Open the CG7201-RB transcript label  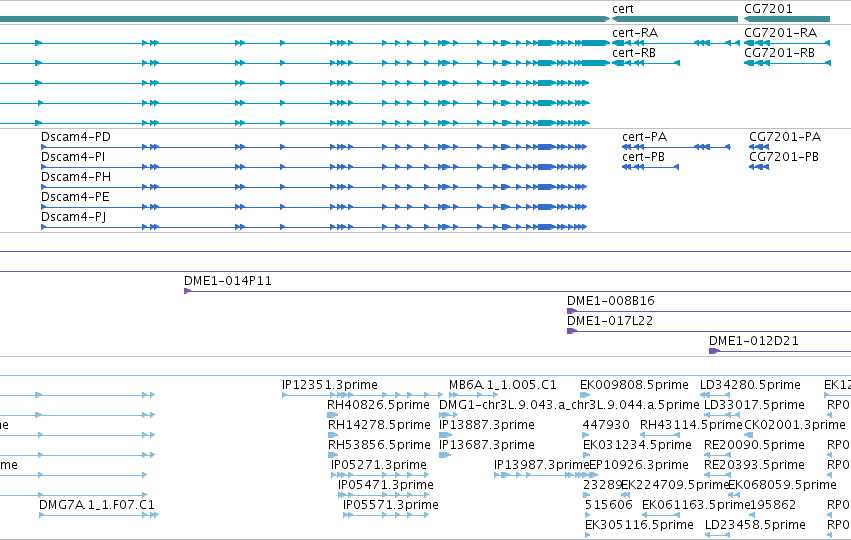pyautogui.click(x=779, y=53)
